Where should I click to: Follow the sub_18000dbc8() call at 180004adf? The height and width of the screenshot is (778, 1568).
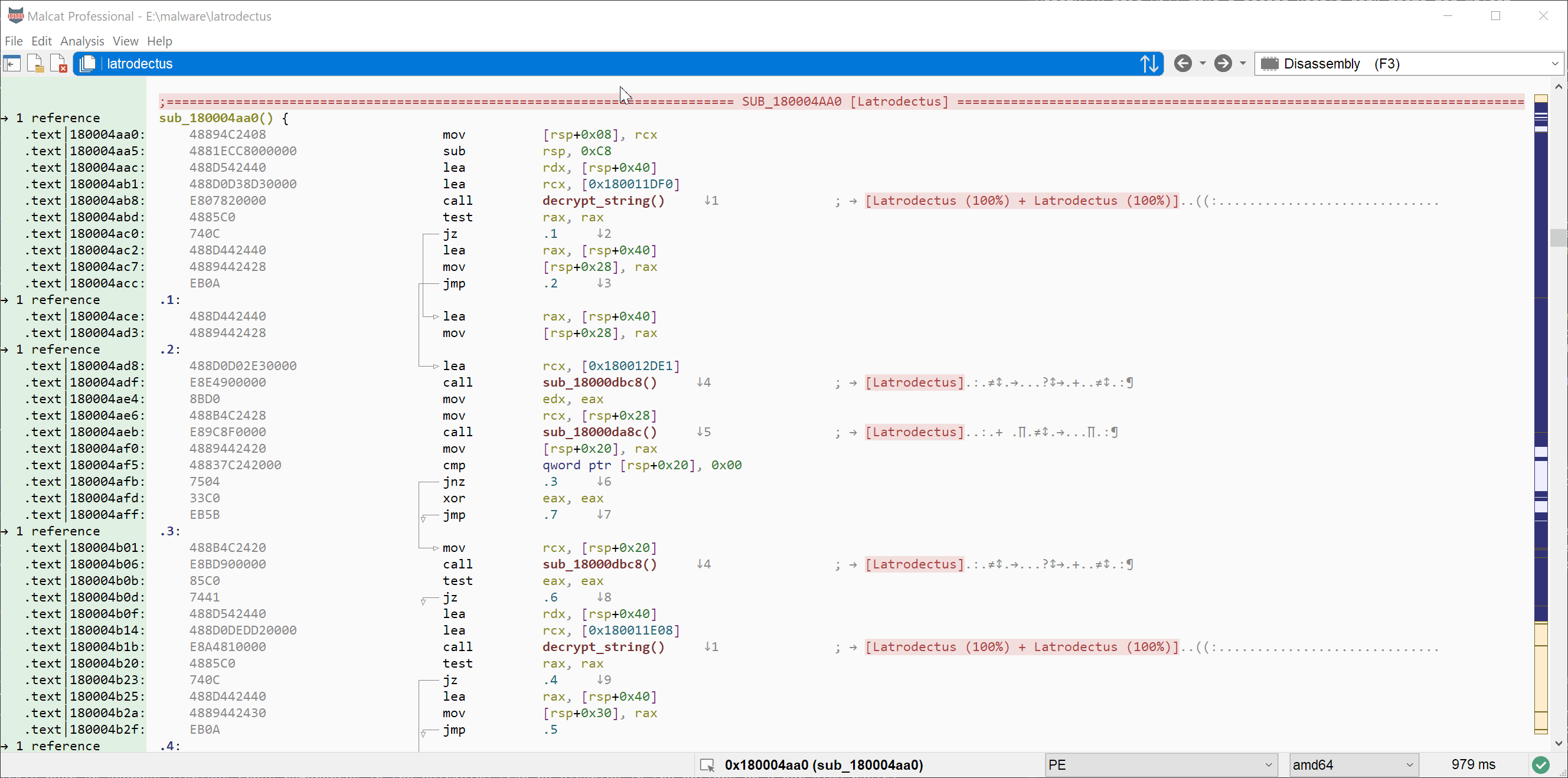600,383
